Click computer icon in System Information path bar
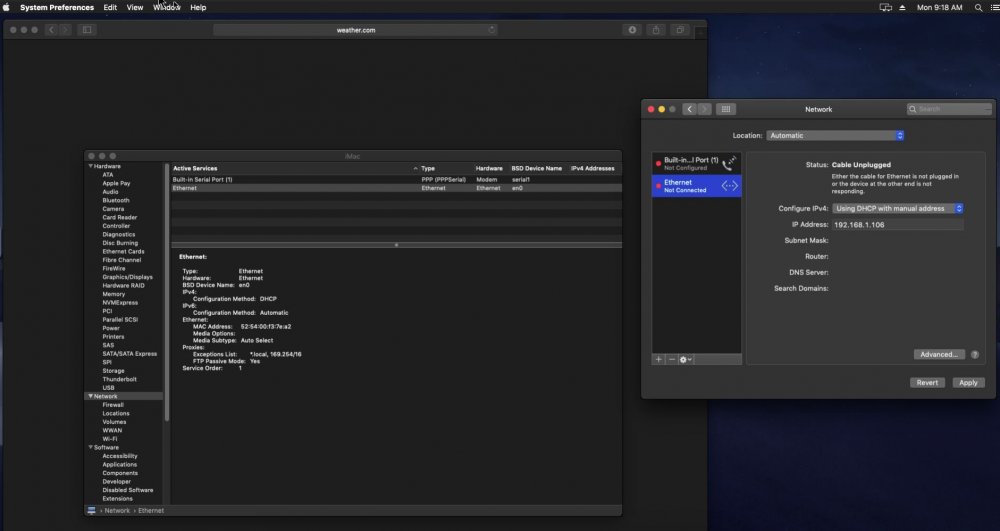The image size is (1000, 531). coord(91,511)
